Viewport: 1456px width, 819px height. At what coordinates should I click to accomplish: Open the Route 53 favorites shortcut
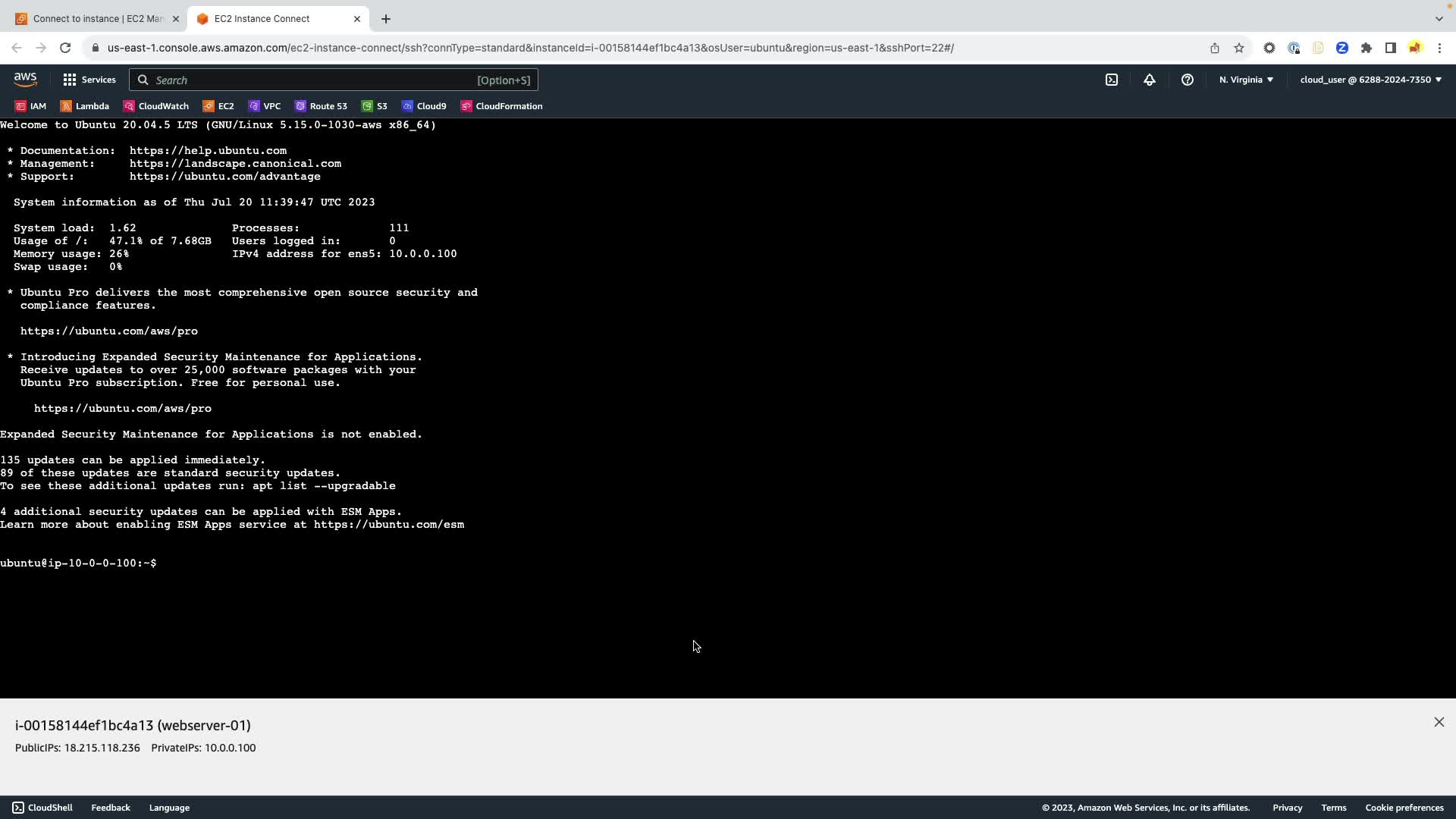point(321,106)
